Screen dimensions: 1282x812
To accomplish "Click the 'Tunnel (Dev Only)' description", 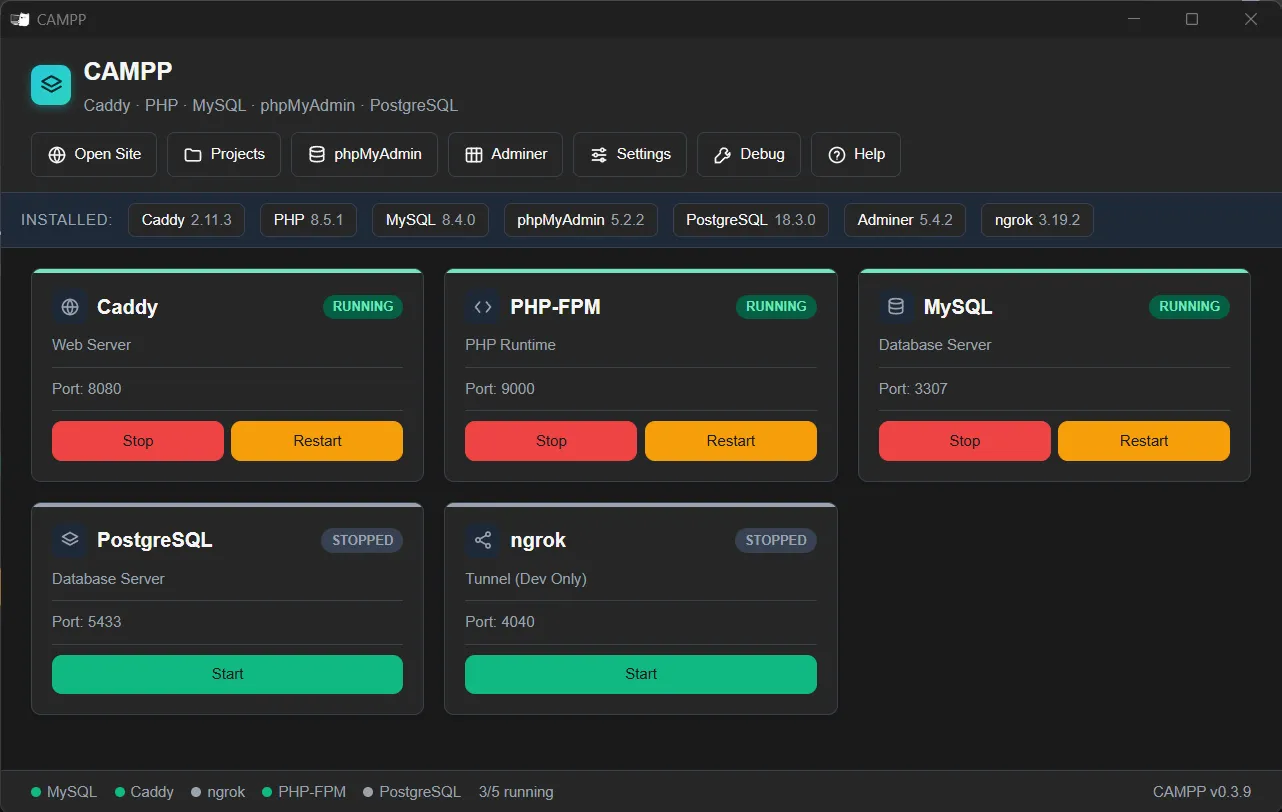I will point(526,579).
